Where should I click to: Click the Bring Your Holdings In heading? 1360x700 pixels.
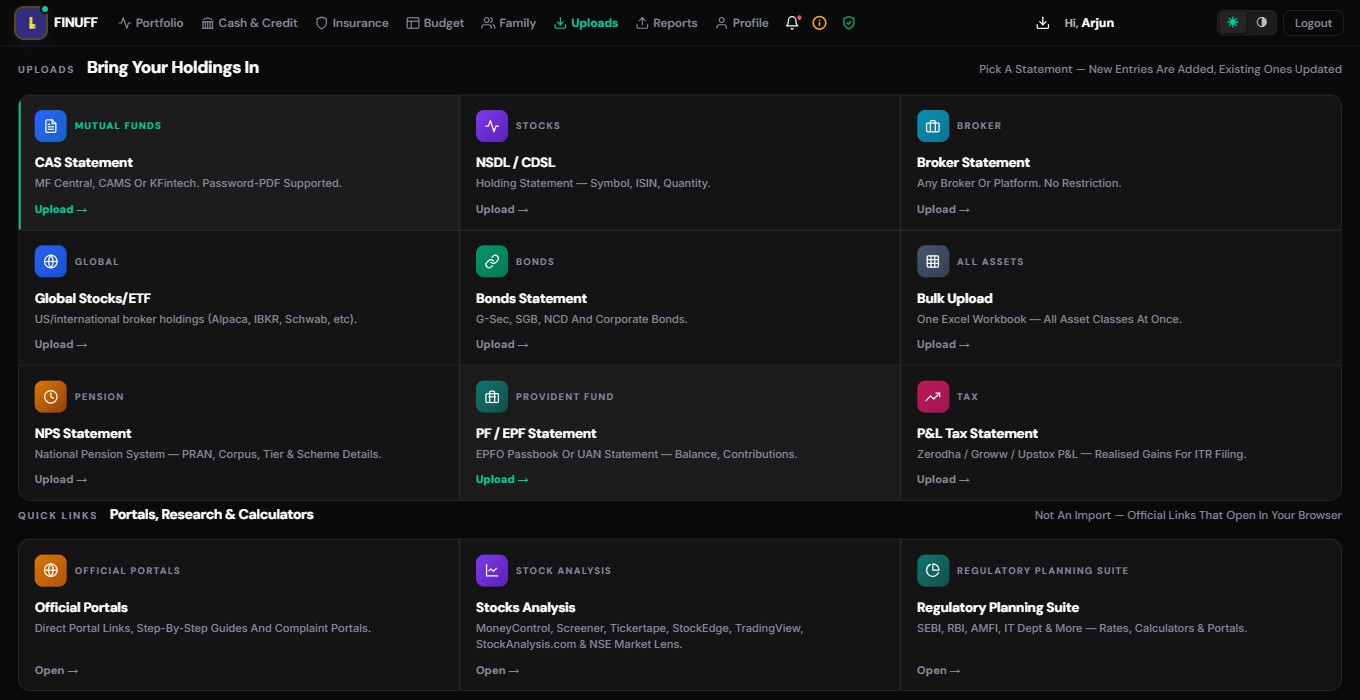(x=173, y=68)
